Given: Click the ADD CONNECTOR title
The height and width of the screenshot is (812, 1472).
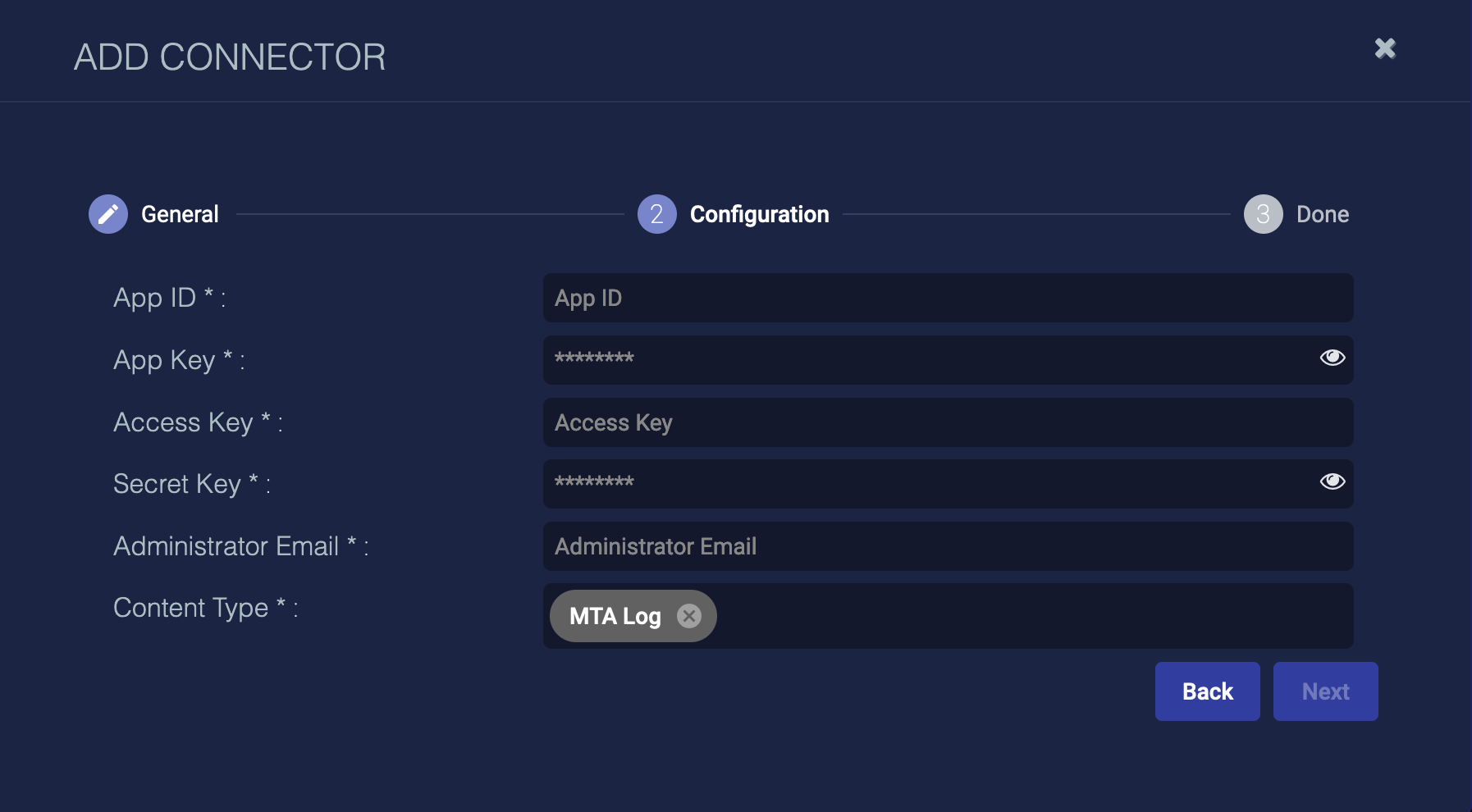Looking at the screenshot, I should 230,57.
